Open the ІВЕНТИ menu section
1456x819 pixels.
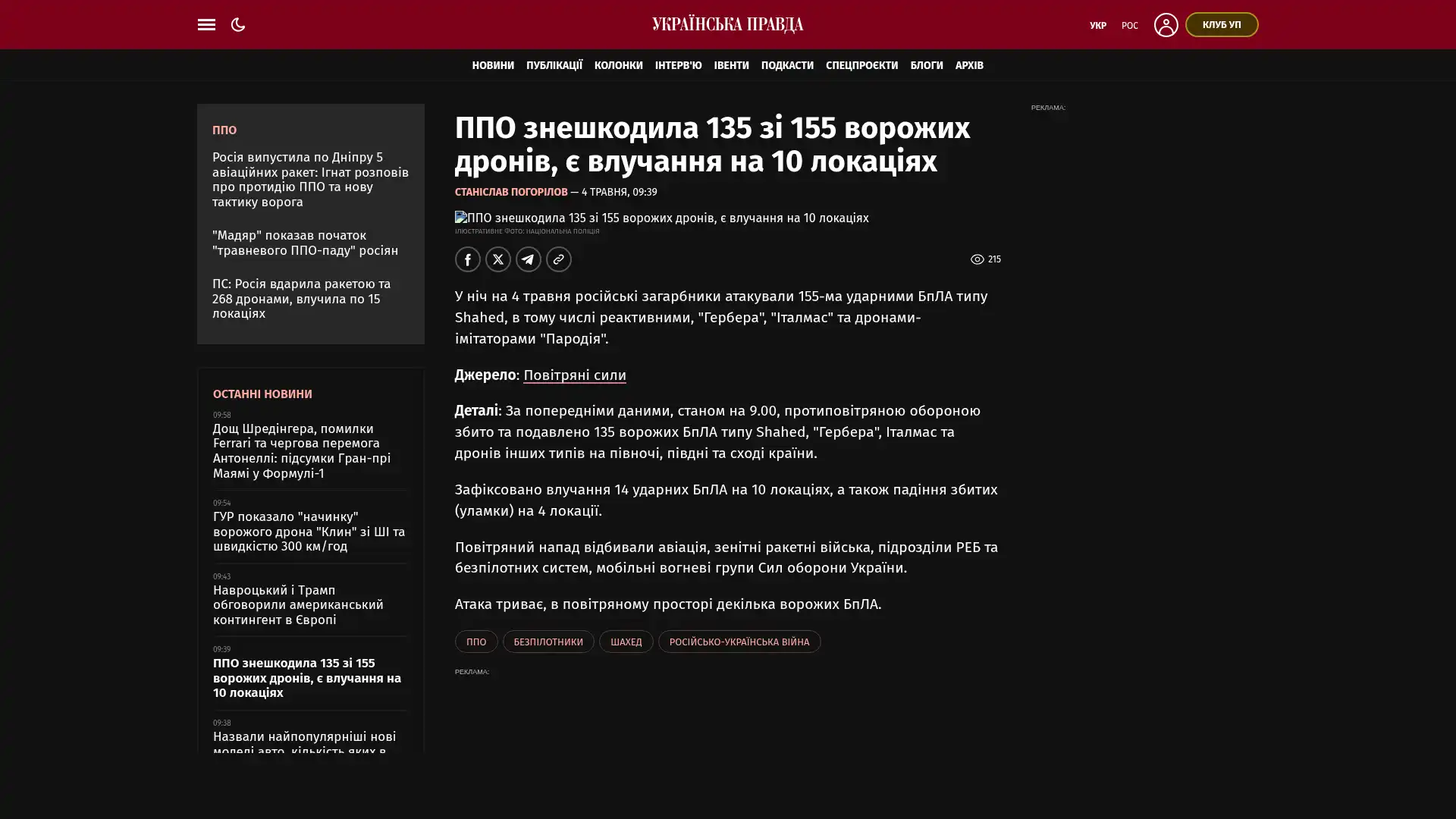[x=731, y=65]
